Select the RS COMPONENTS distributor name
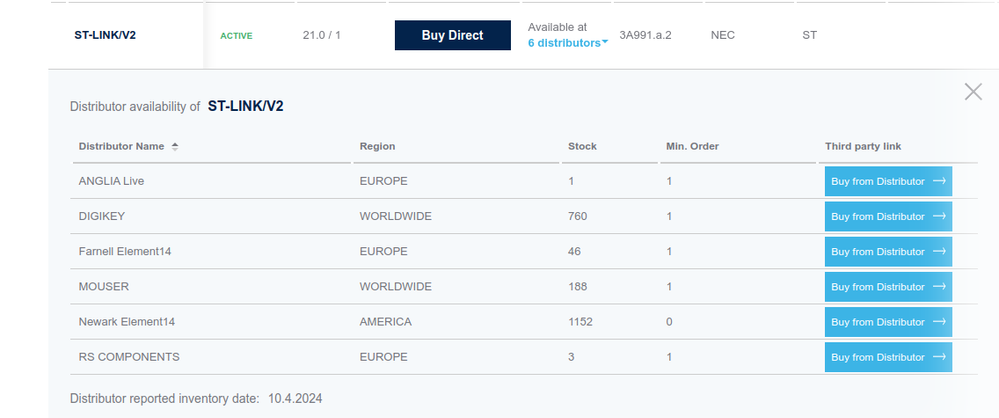The height and width of the screenshot is (418, 999). [x=129, y=357]
